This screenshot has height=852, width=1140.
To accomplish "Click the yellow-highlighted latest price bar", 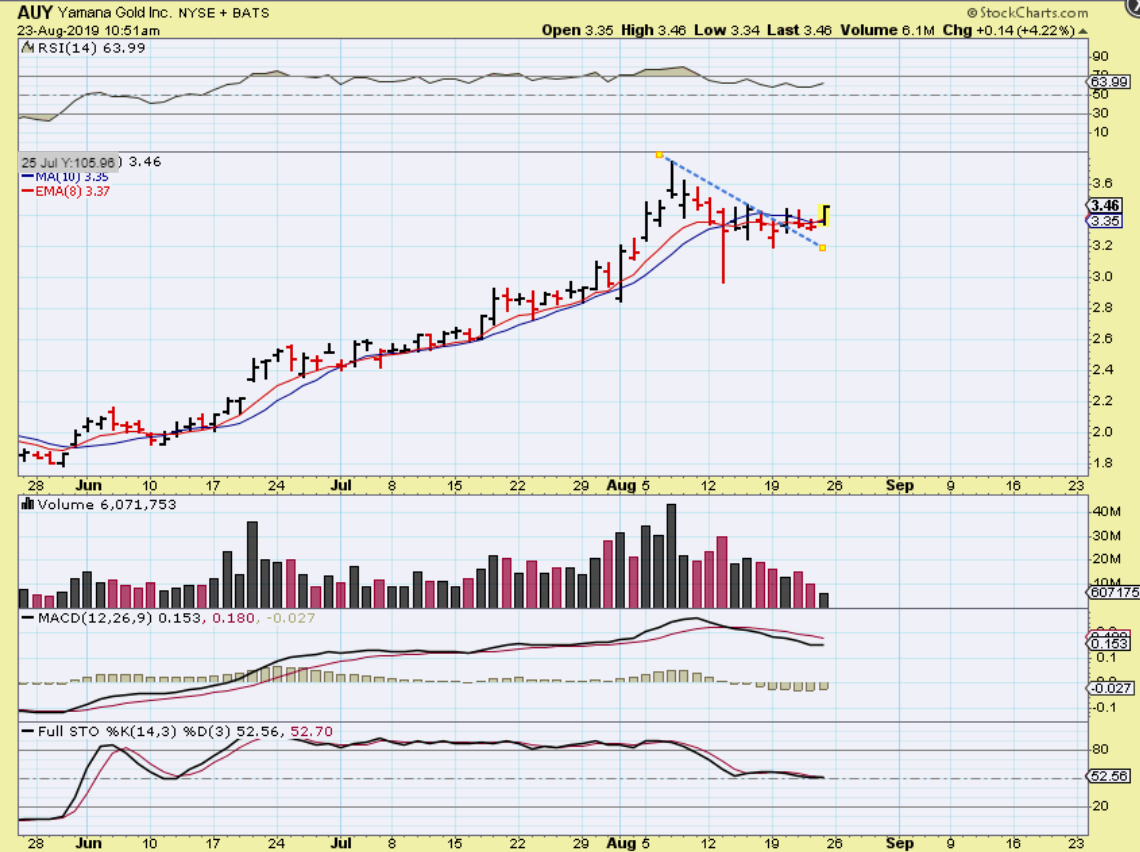I will click(x=825, y=215).
